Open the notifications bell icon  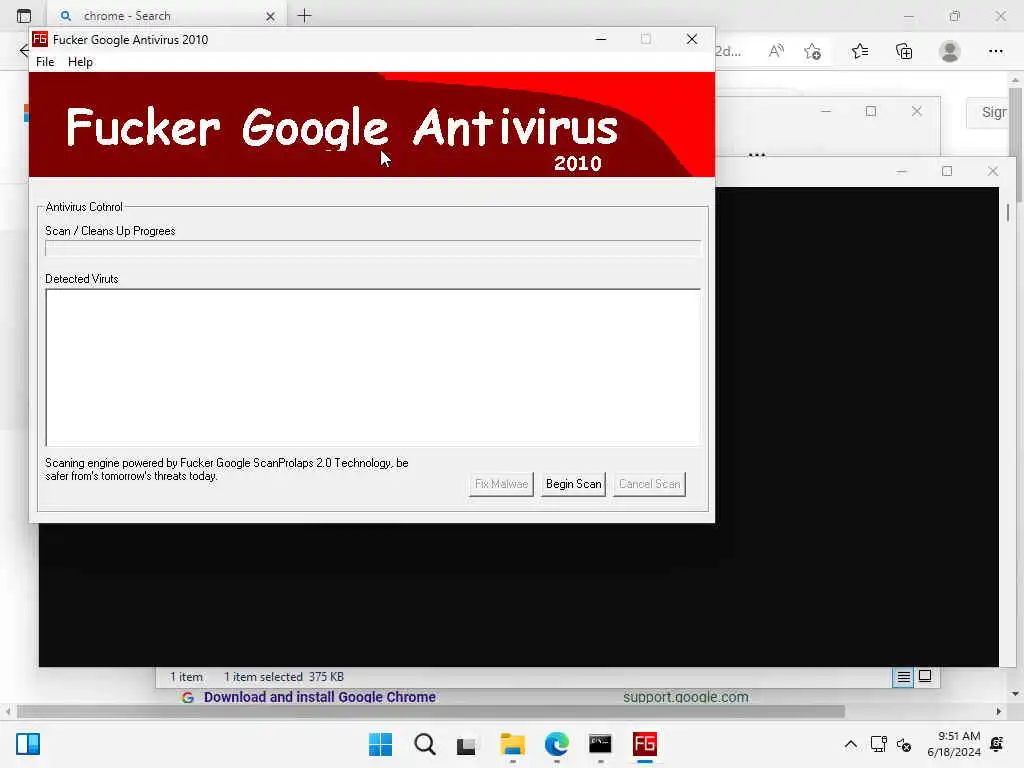[x=997, y=744]
